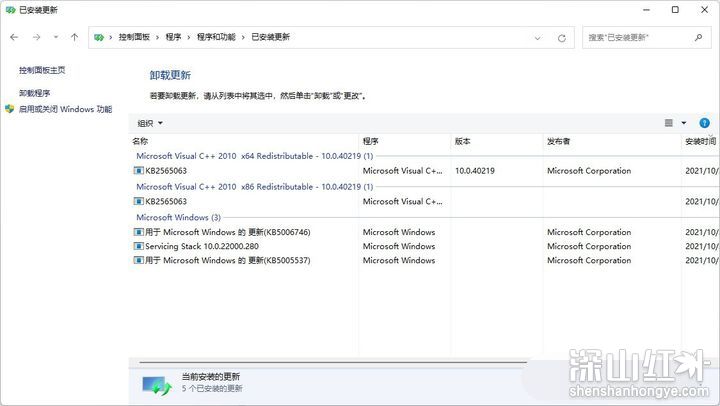Click the icon beside KB5006746 update
The image size is (720, 406).
(x=138, y=232)
